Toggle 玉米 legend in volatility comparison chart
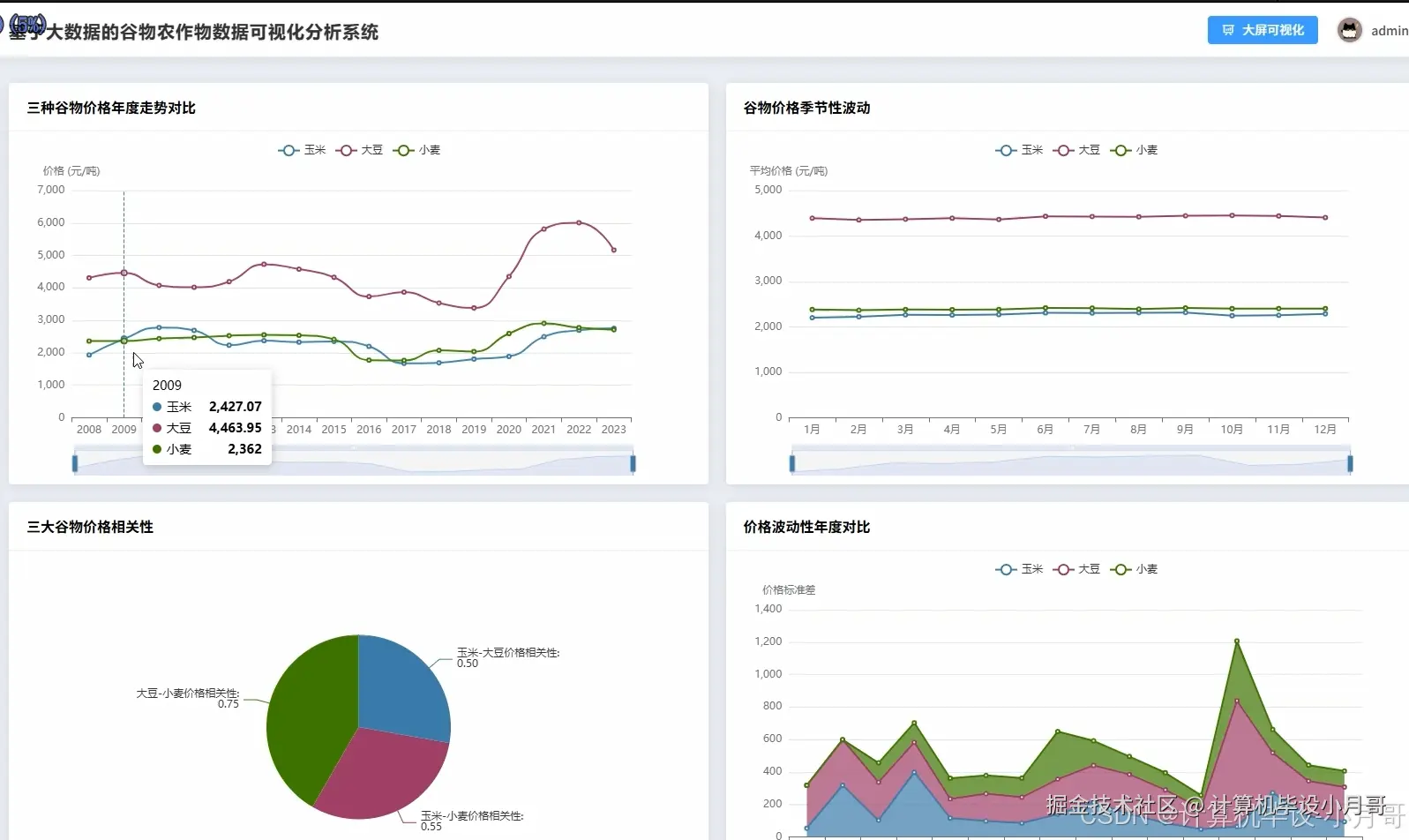Image resolution: width=1409 pixels, height=840 pixels. [x=1019, y=569]
